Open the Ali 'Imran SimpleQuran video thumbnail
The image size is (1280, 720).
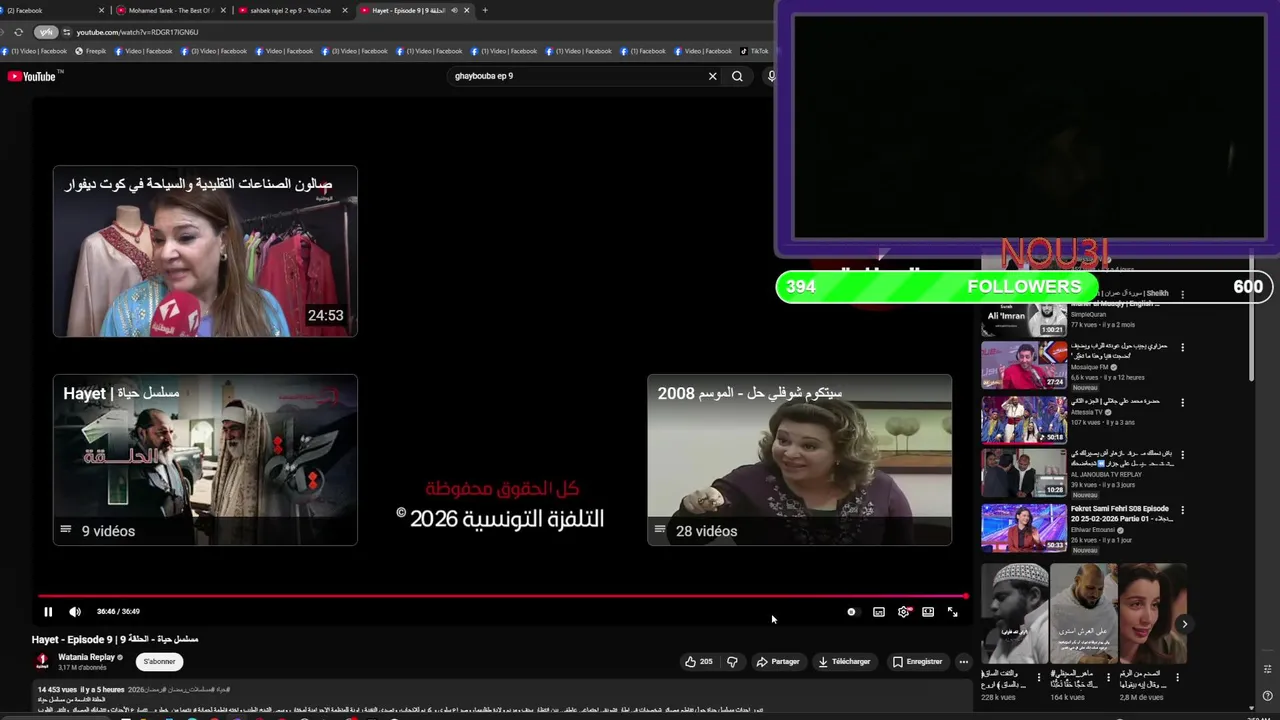1023,314
